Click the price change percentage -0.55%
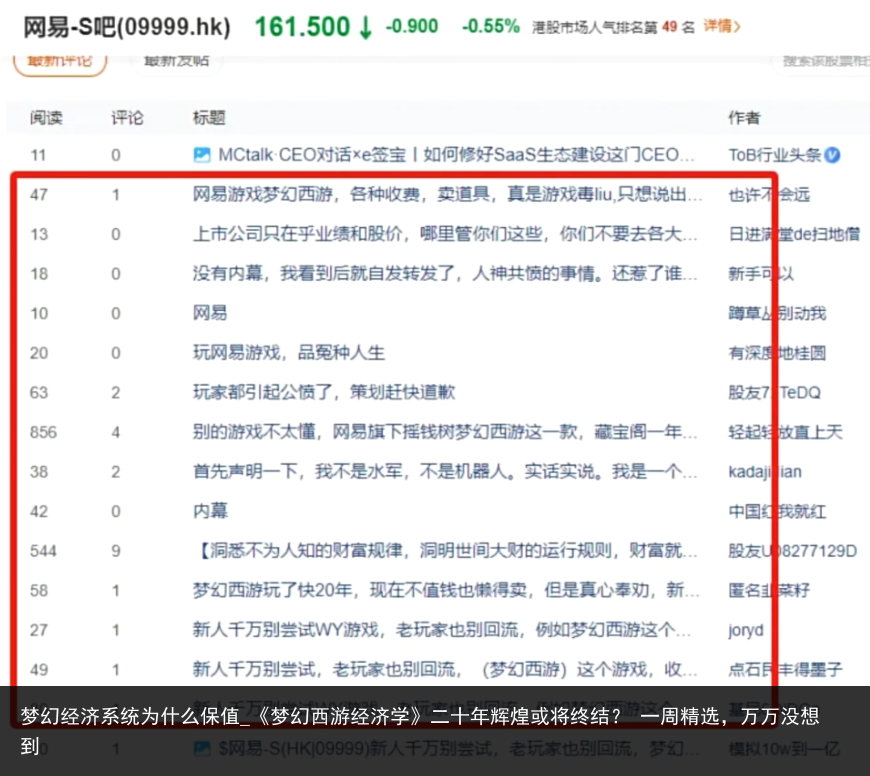Image resolution: width=870 pixels, height=776 pixels. click(490, 26)
